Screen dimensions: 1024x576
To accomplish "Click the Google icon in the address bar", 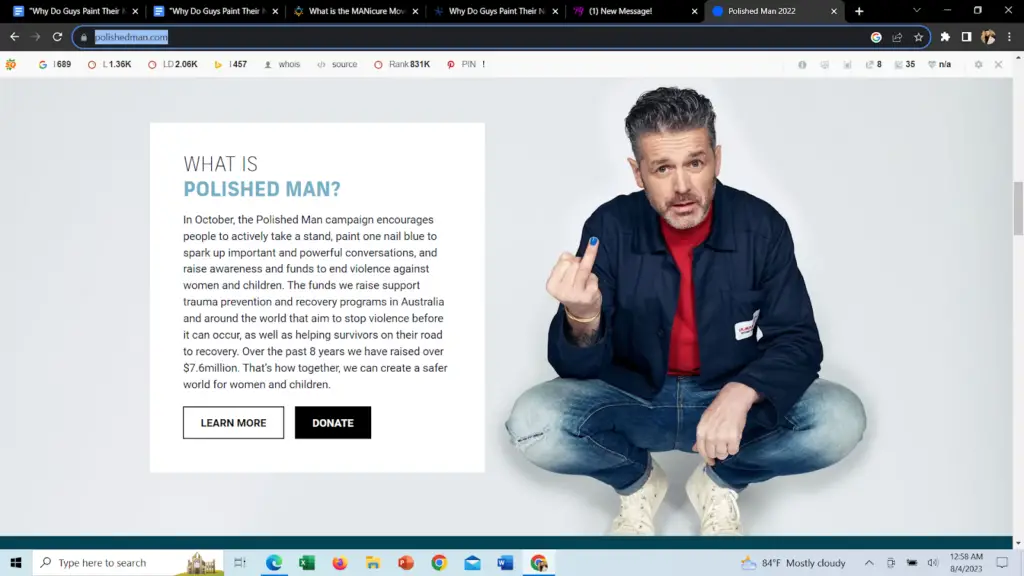I will pyautogui.click(x=876, y=37).
